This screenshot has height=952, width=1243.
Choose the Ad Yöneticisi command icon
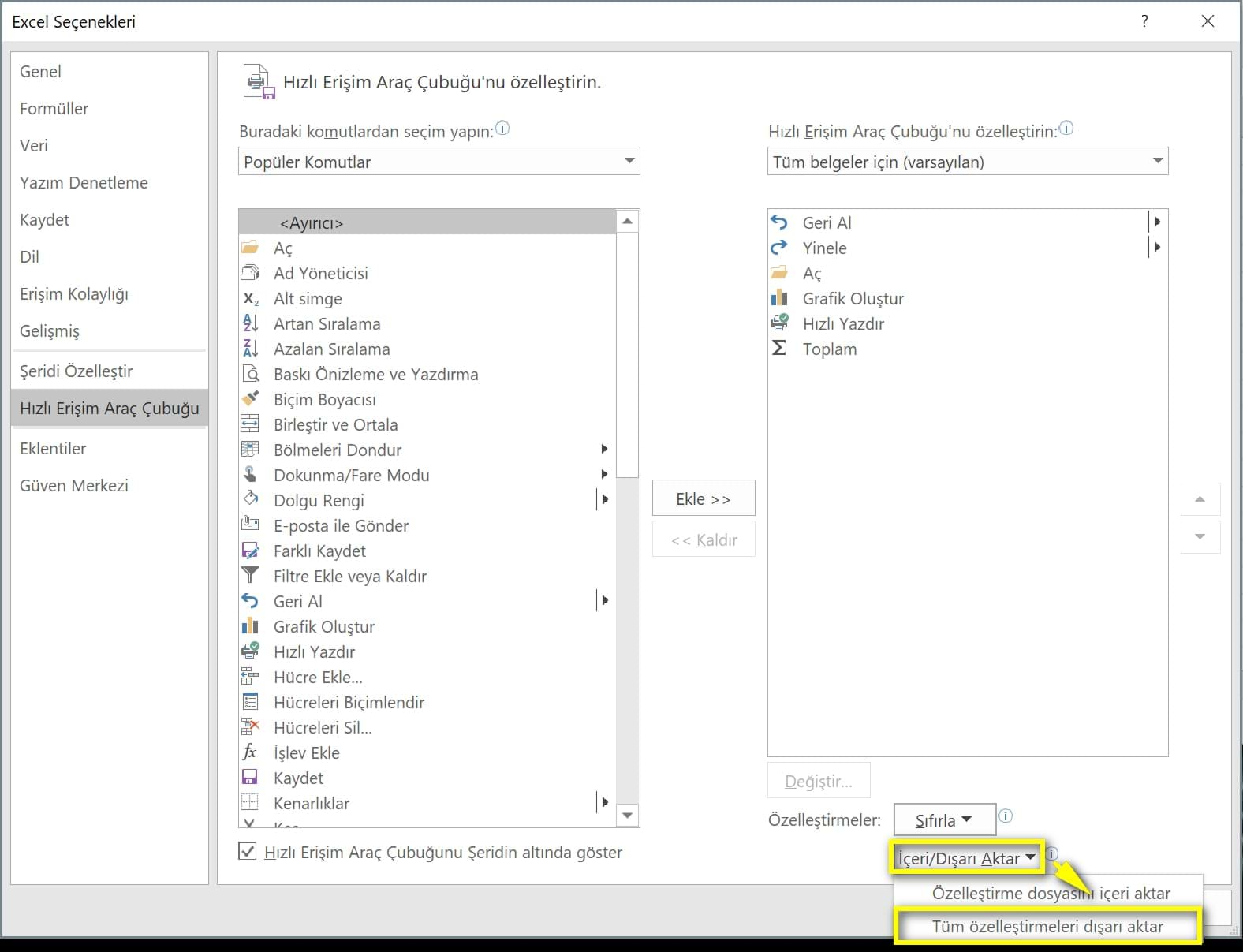pos(250,273)
